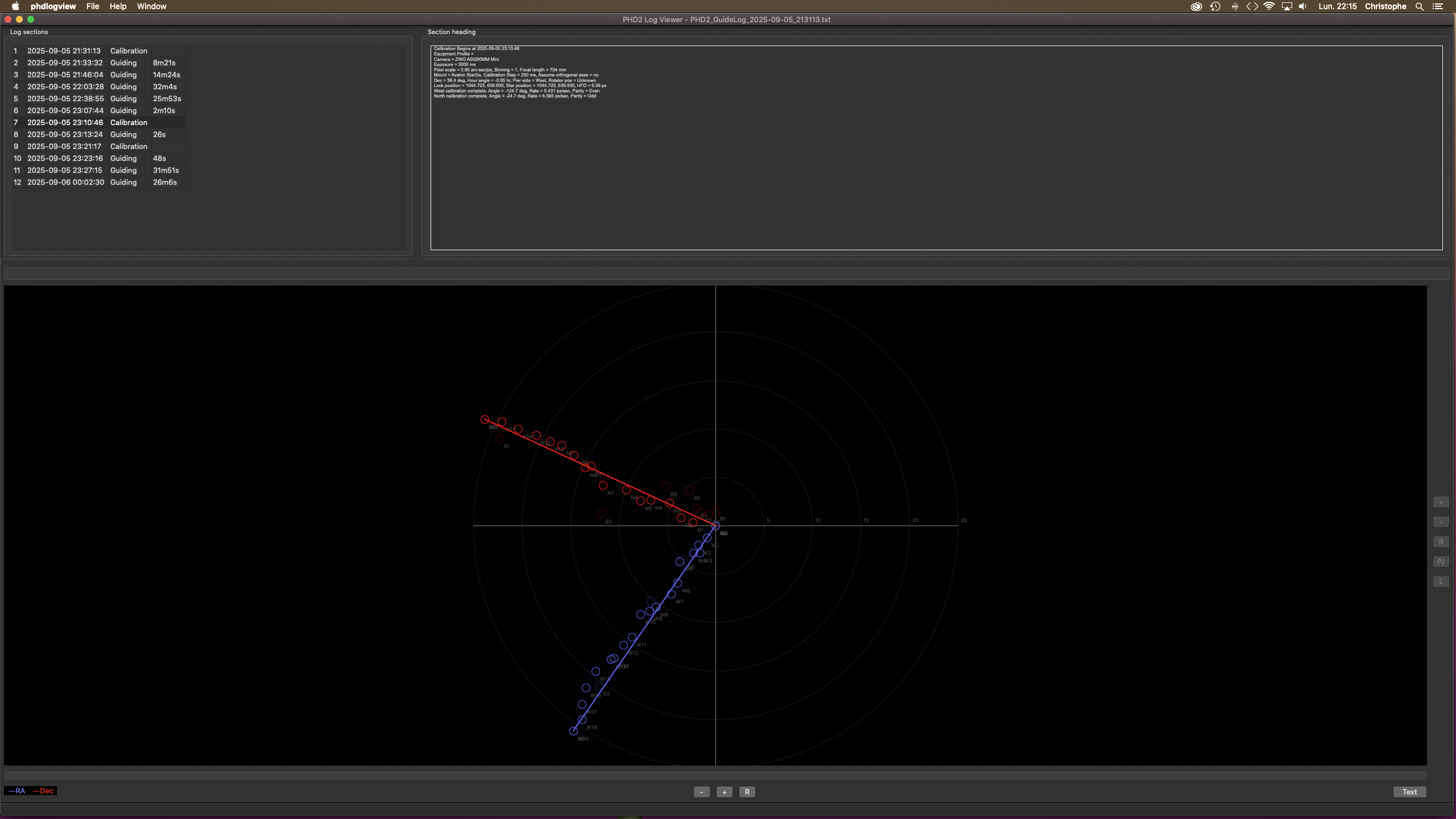Click the right-side vertical minus button
The width and height of the screenshot is (1456, 819).
tap(1441, 522)
